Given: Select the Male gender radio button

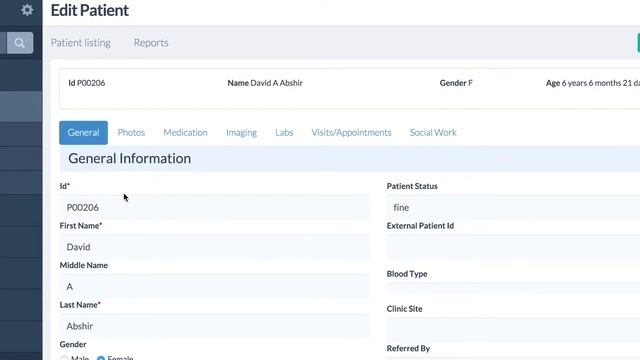Looking at the screenshot, I should click(x=64, y=358).
